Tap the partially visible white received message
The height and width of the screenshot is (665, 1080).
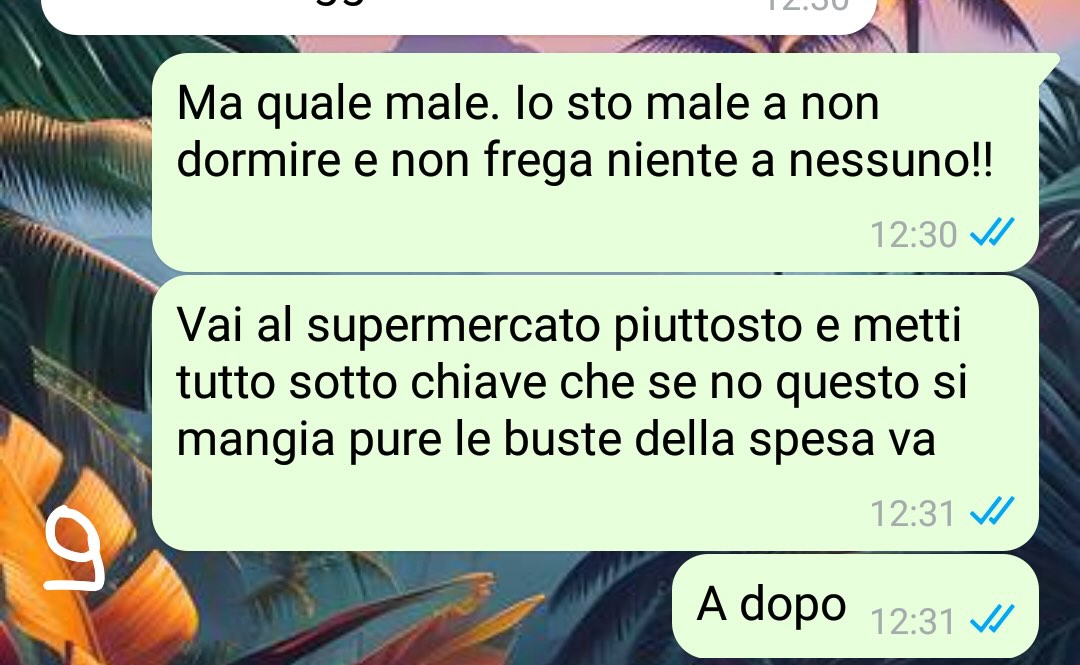[459, 17]
